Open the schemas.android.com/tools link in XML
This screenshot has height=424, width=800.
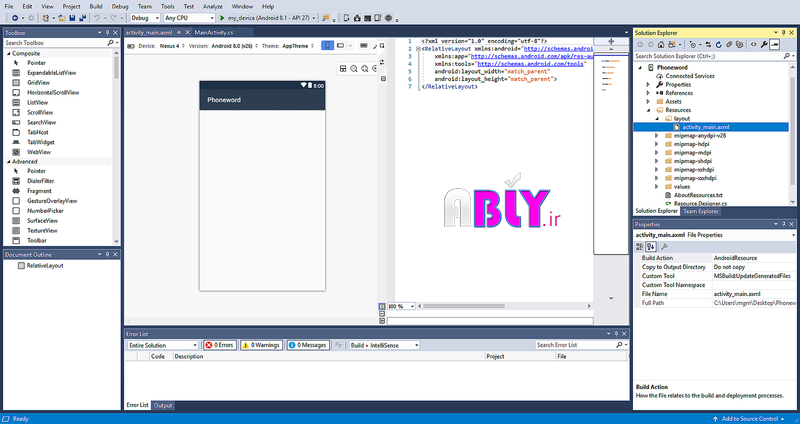click(x=530, y=64)
